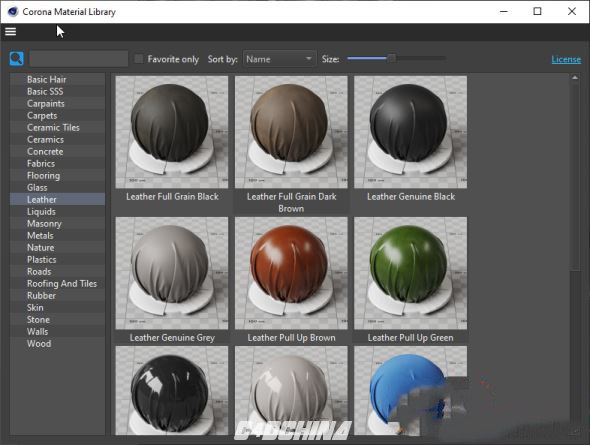Image resolution: width=590 pixels, height=445 pixels.
Task: Open the hamburger menu icon
Action: (11, 32)
